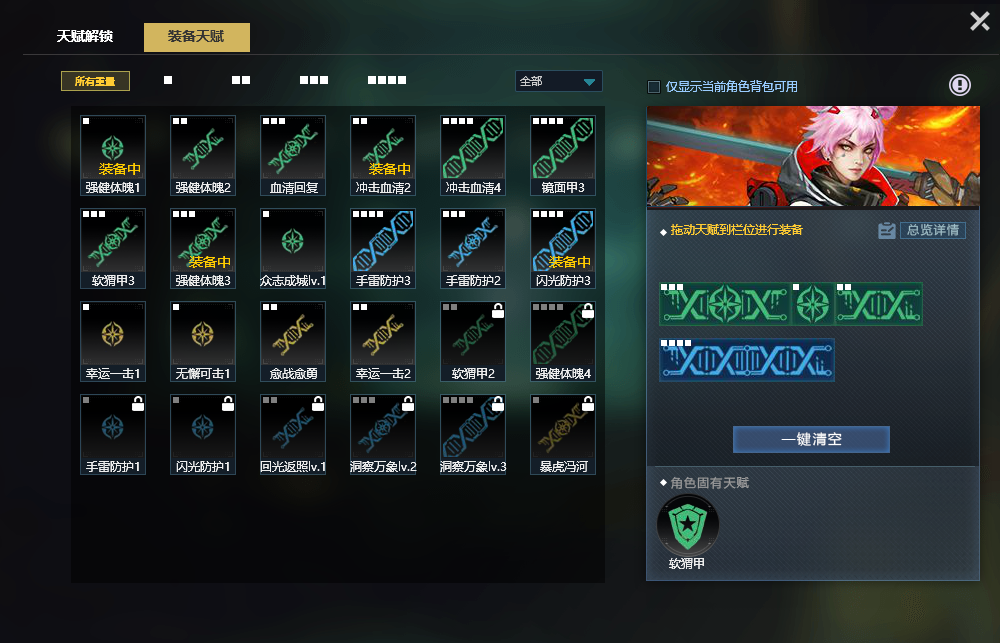The image size is (1000, 643).
Task: Select the 众志成城lv.1 talent icon
Action: 293,248
